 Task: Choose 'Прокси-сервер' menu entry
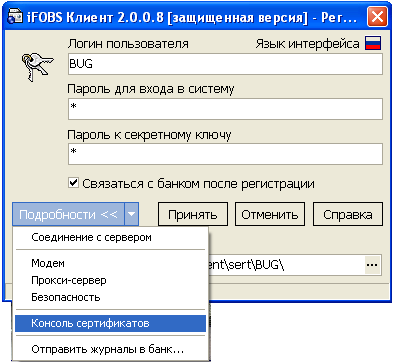pos(110,280)
